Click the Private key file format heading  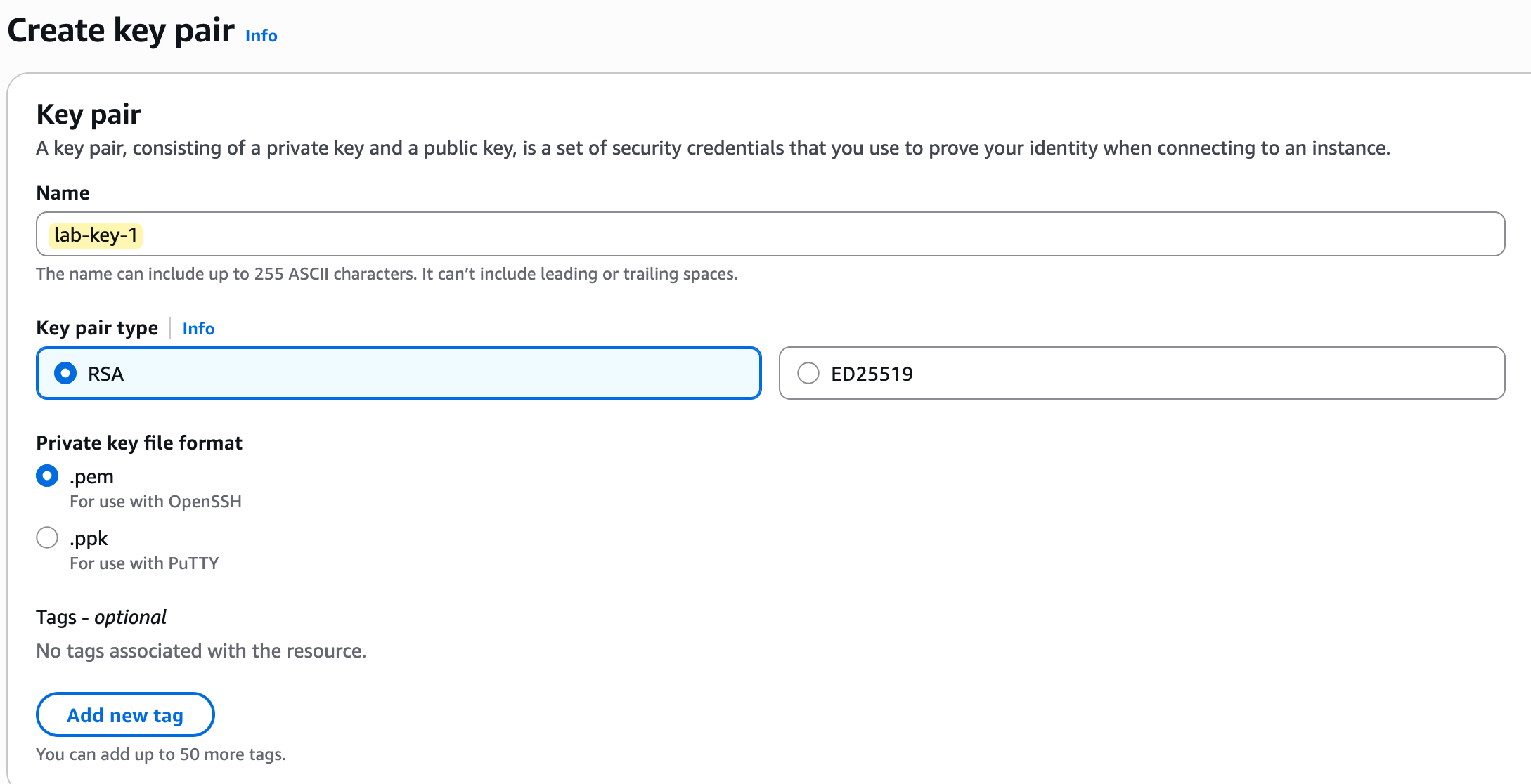(139, 443)
